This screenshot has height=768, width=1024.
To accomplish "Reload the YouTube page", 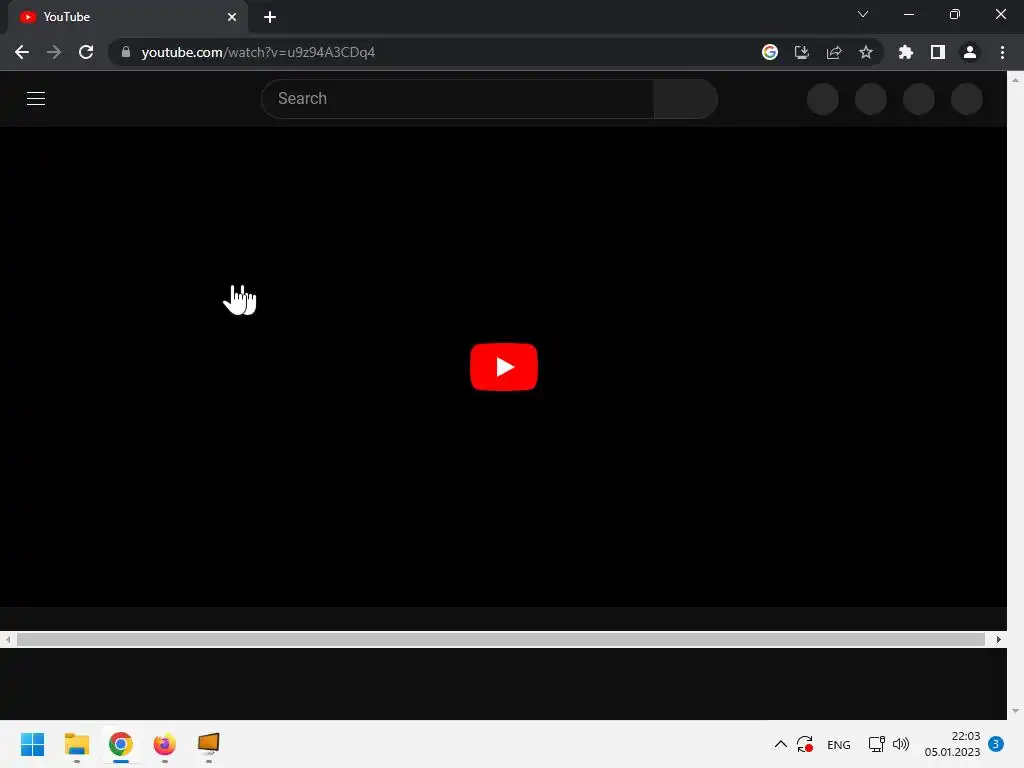I will point(86,52).
